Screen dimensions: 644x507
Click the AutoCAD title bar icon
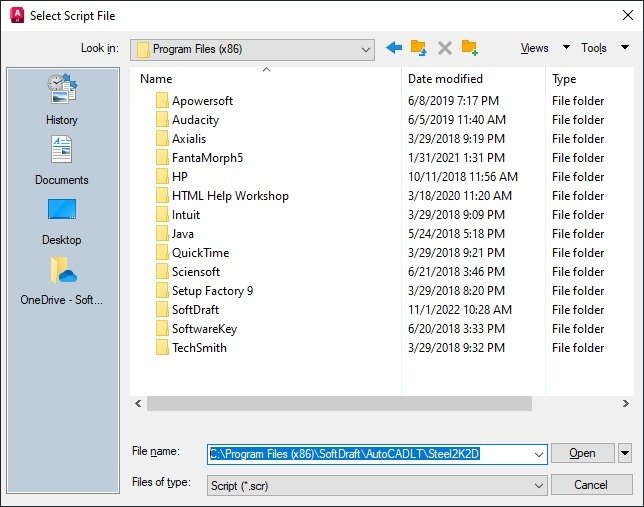pos(17,15)
